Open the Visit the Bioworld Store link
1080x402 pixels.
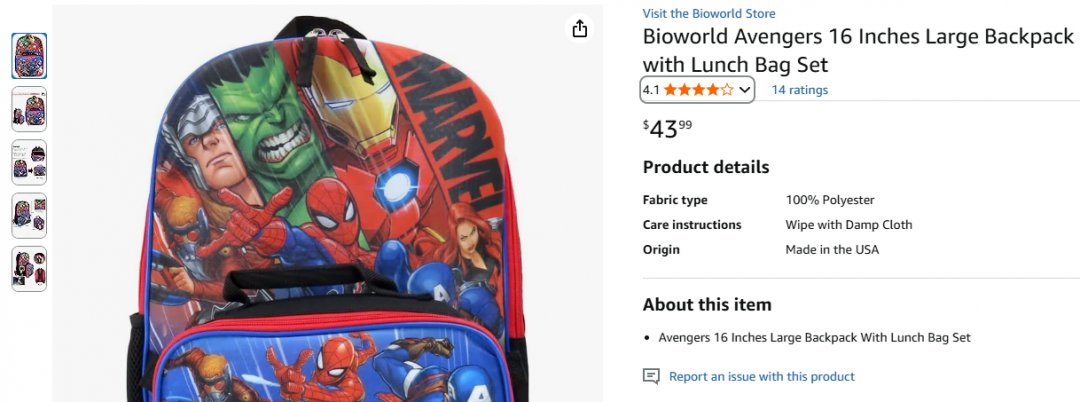(x=709, y=14)
